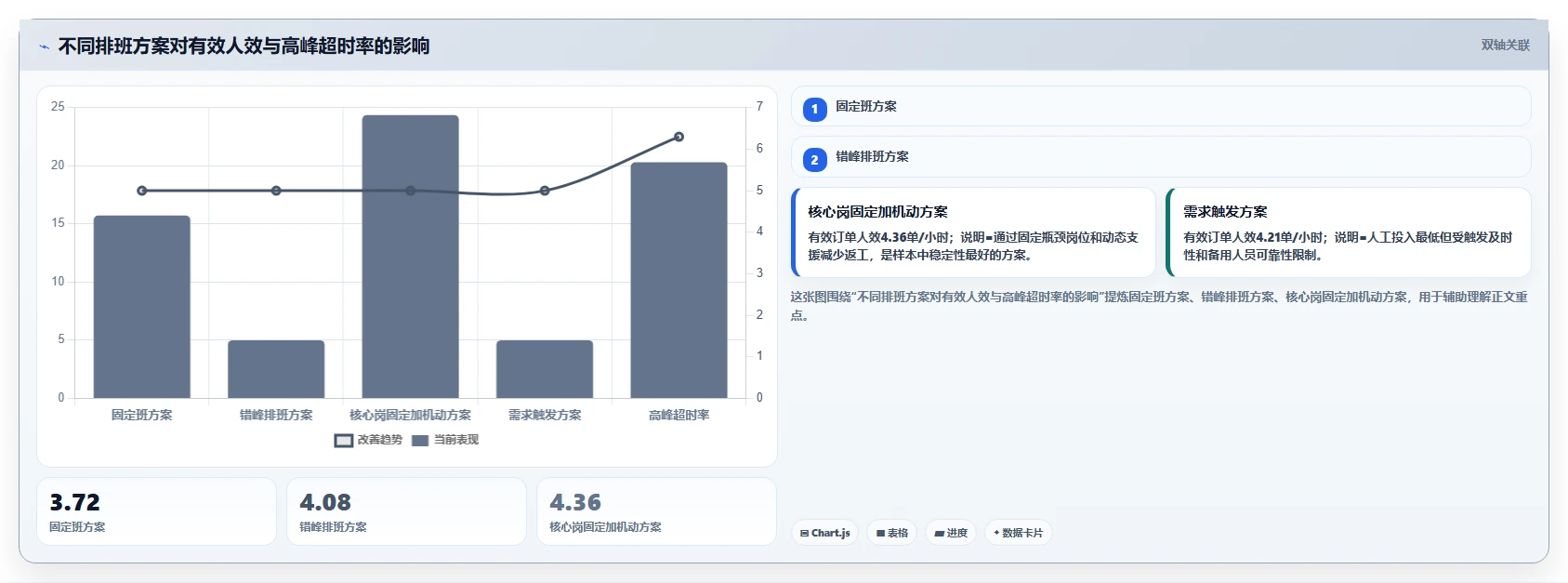Open the 固定班方案 list row
The height and width of the screenshot is (583, 1568).
click(x=1161, y=106)
